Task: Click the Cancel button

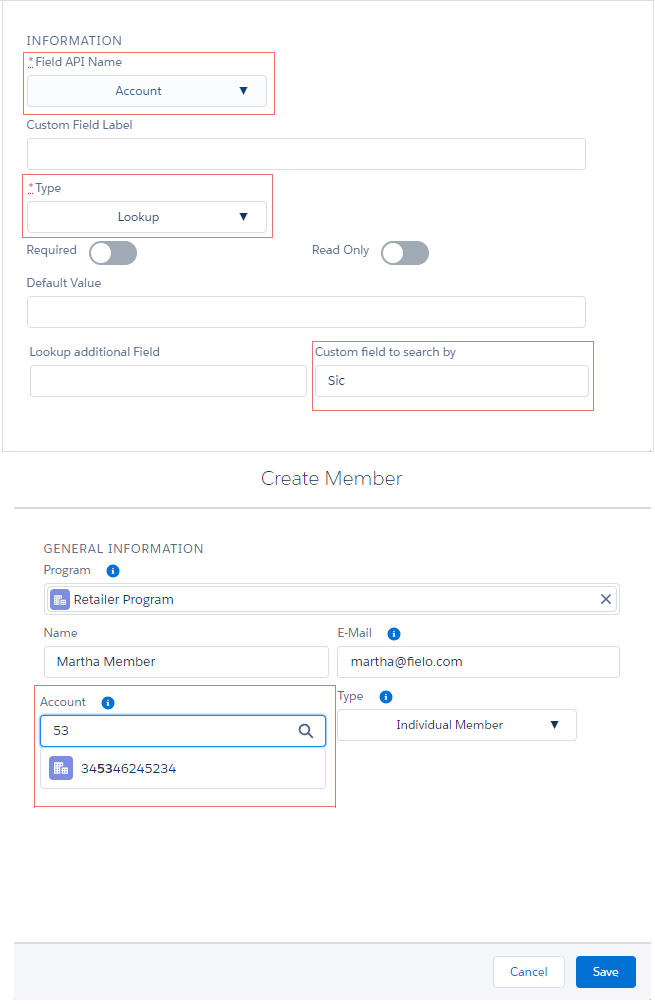Action: [x=528, y=972]
